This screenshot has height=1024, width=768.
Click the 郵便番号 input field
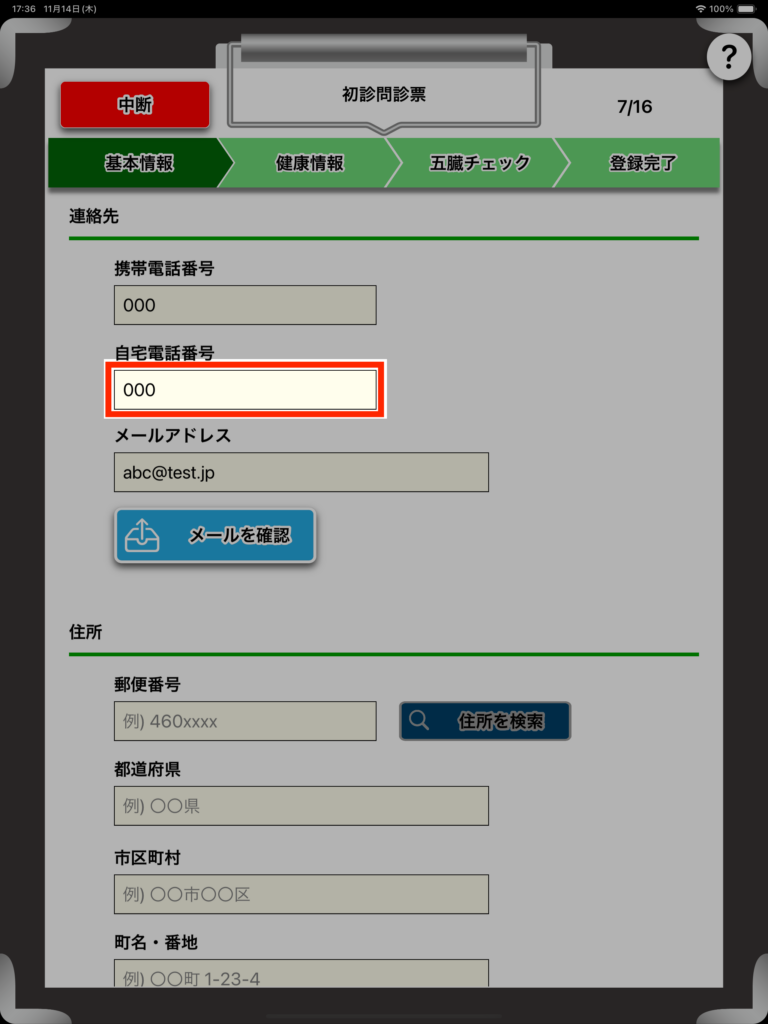click(x=245, y=721)
